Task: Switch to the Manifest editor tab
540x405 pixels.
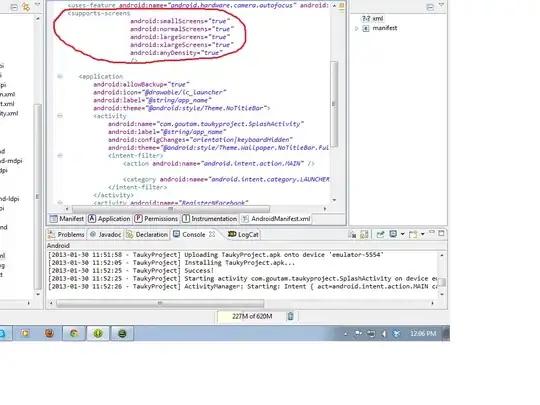Action: pyautogui.click(x=67, y=219)
